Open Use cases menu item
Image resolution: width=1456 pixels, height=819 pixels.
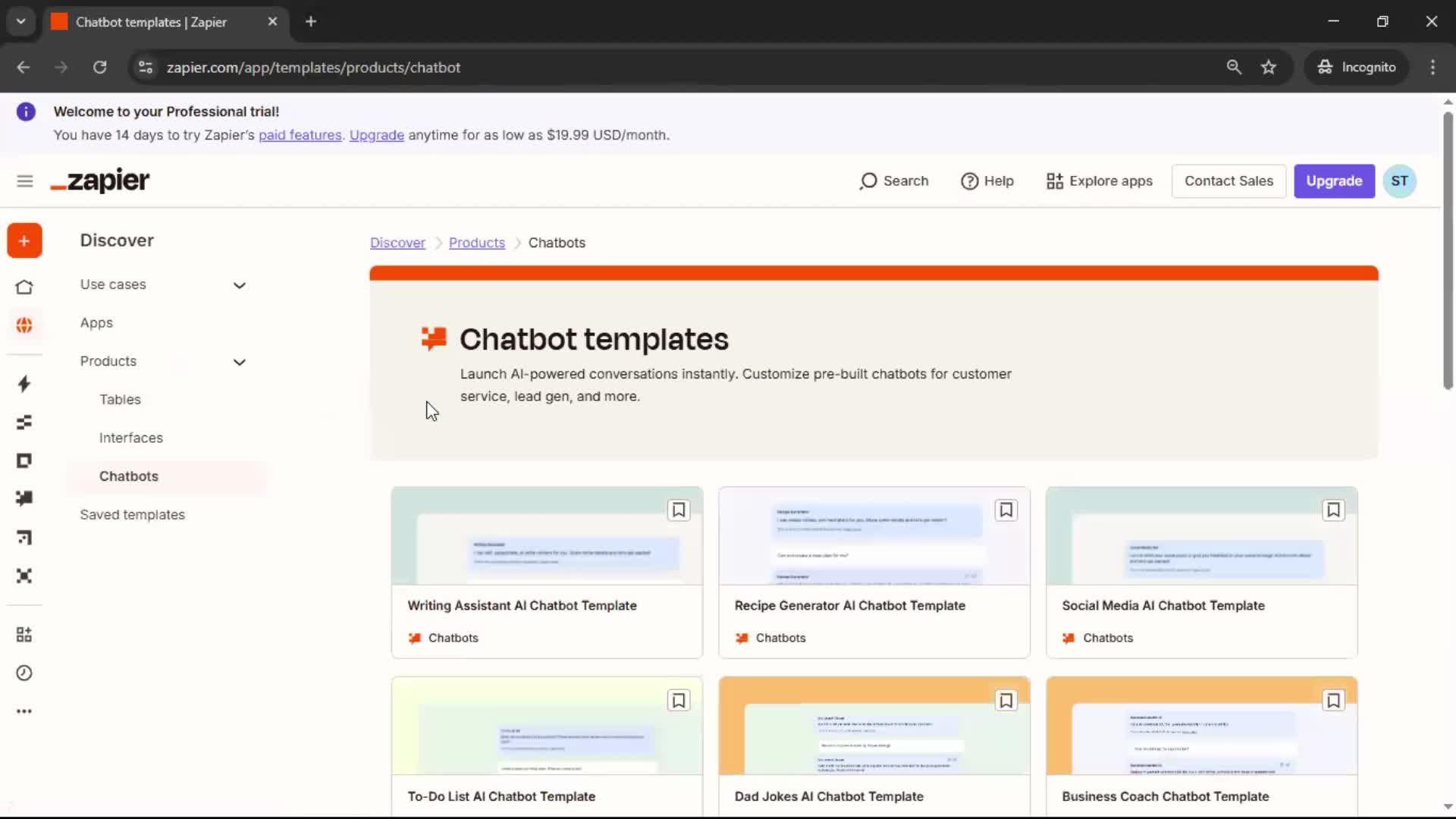coord(113,284)
